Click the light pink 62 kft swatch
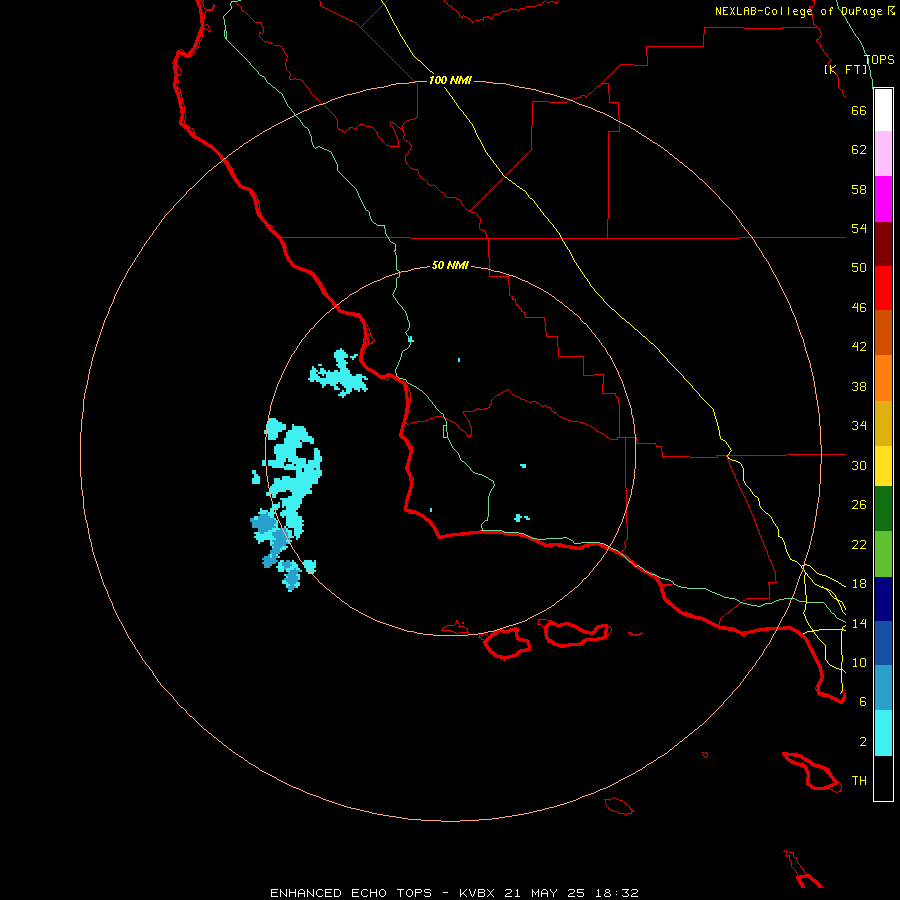900x900 pixels. (x=883, y=154)
